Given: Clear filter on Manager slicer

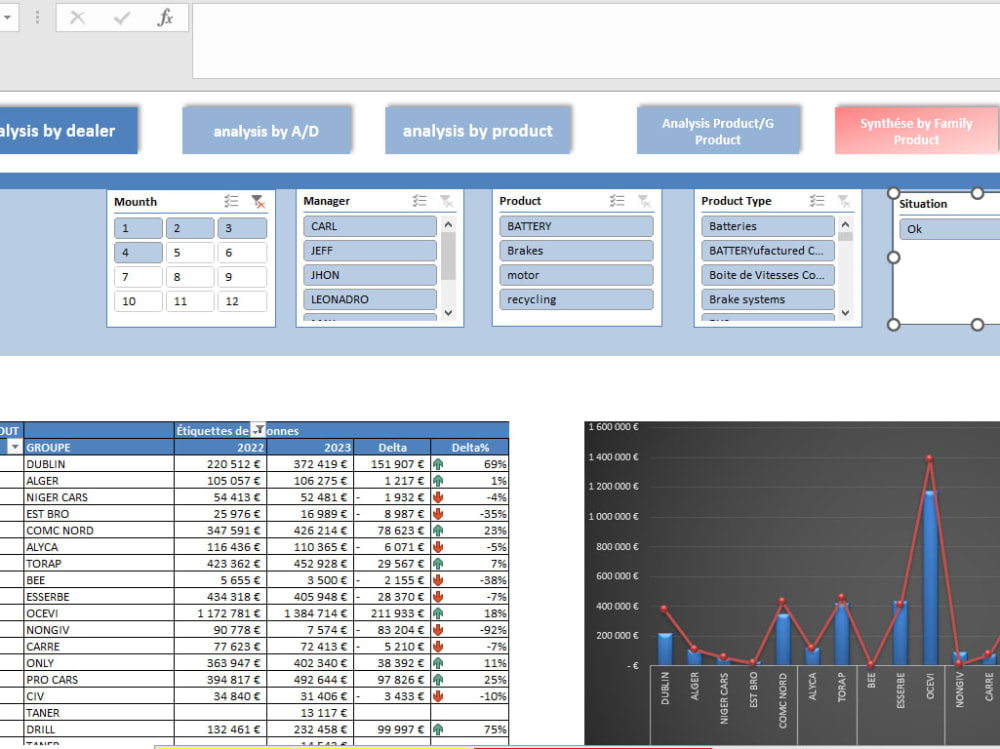Looking at the screenshot, I should tap(446, 201).
